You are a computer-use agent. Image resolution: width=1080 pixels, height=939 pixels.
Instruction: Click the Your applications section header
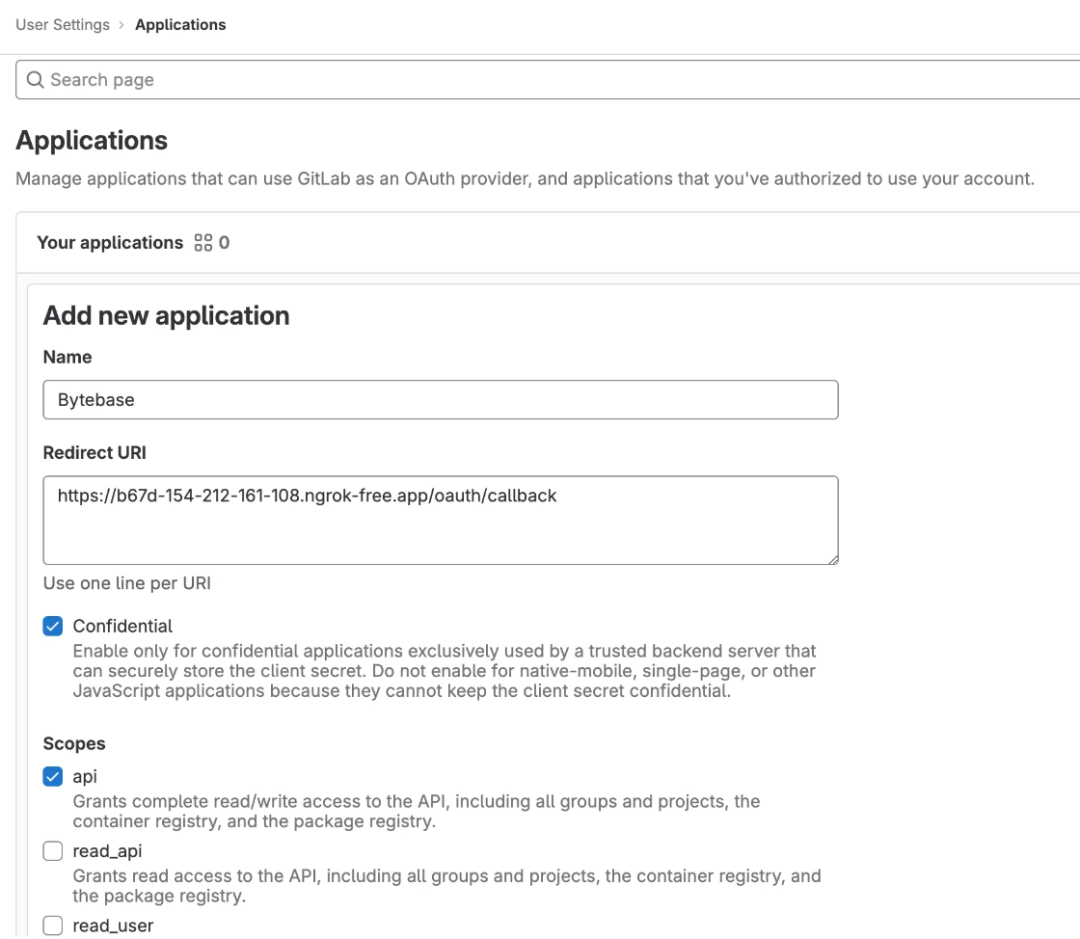pyautogui.click(x=110, y=243)
